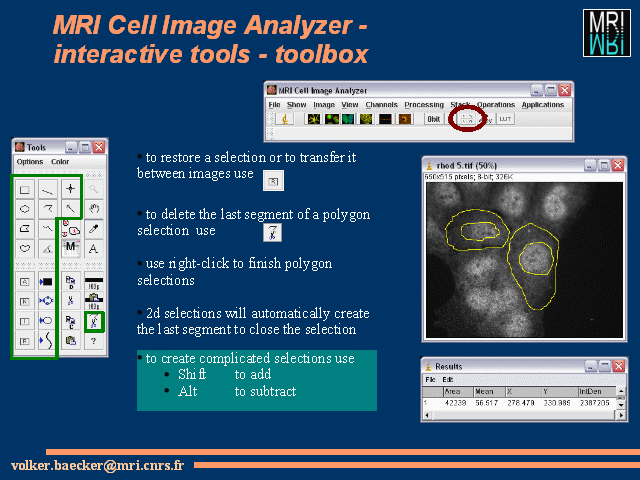Click the arrow with curved line icon
This screenshot has height=480, width=640.
pos(46,340)
